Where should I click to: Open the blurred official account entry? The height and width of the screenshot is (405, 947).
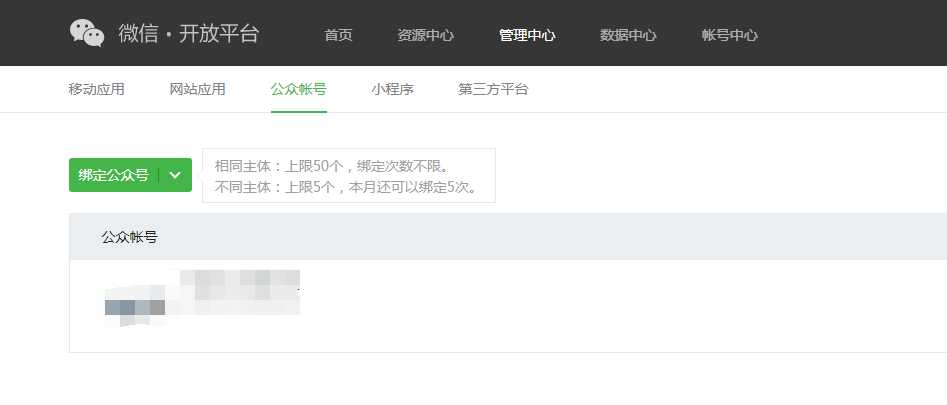pos(202,298)
